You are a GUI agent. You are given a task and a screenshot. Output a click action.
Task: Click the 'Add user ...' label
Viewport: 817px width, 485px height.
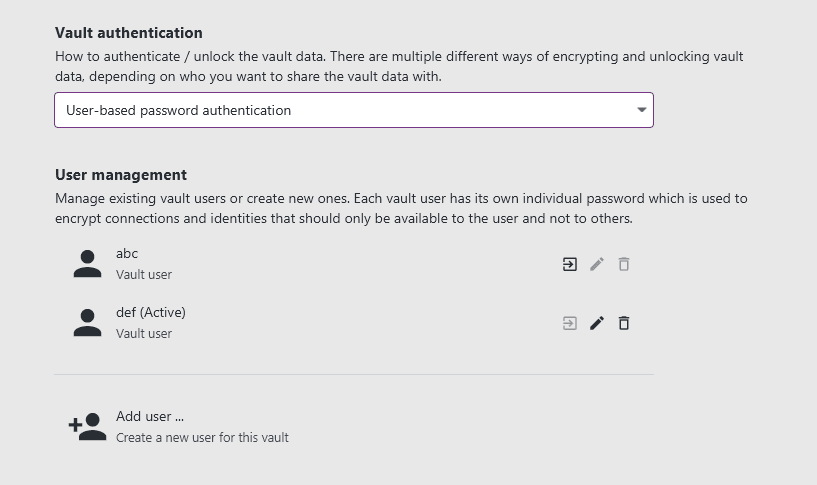pyautogui.click(x=150, y=417)
